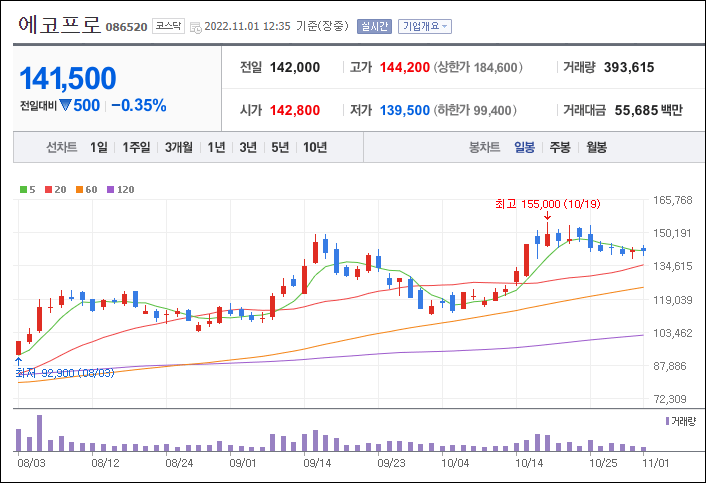Click the 11/01 date axis label
This screenshot has width=706, height=483.
tap(656, 463)
